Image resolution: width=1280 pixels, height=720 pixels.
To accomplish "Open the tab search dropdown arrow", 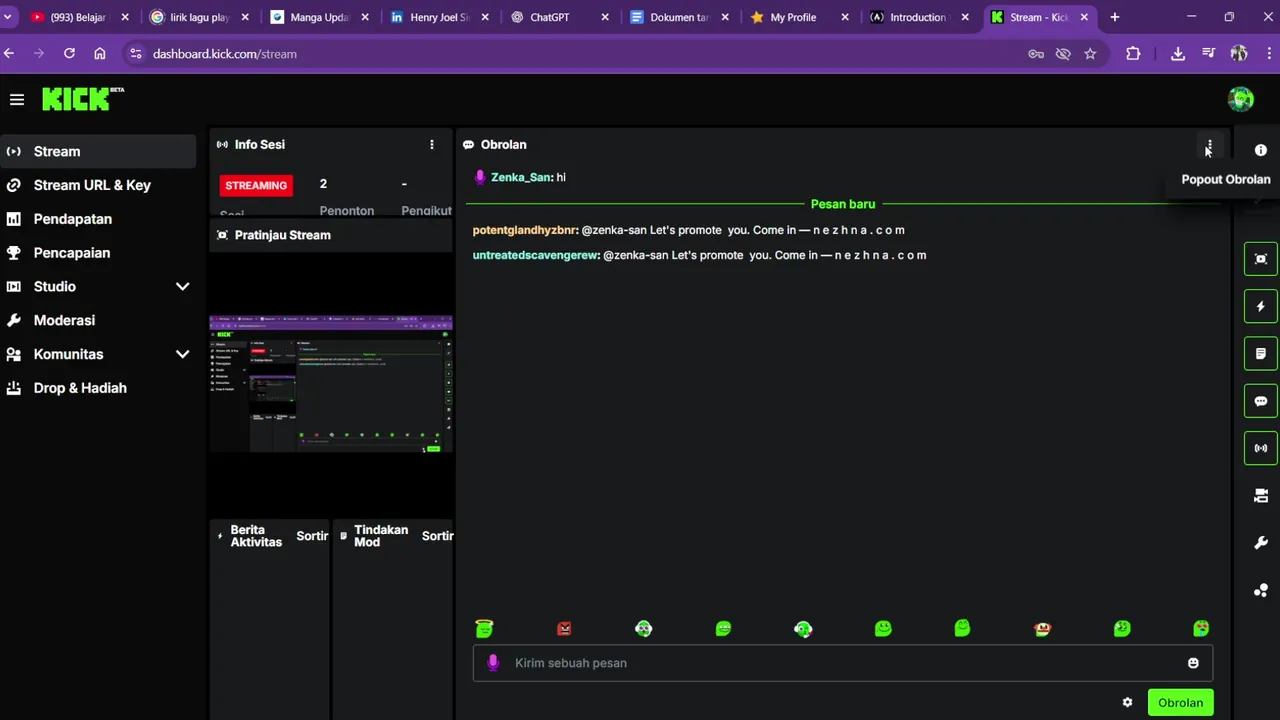I will (8, 17).
